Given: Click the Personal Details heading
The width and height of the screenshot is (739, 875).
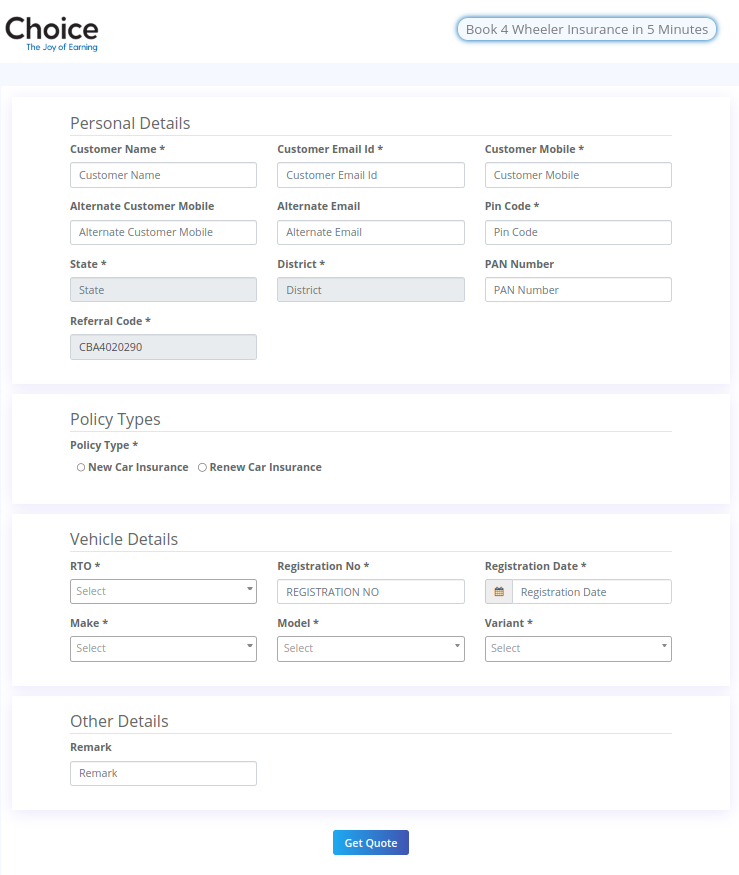Looking at the screenshot, I should (x=130, y=123).
